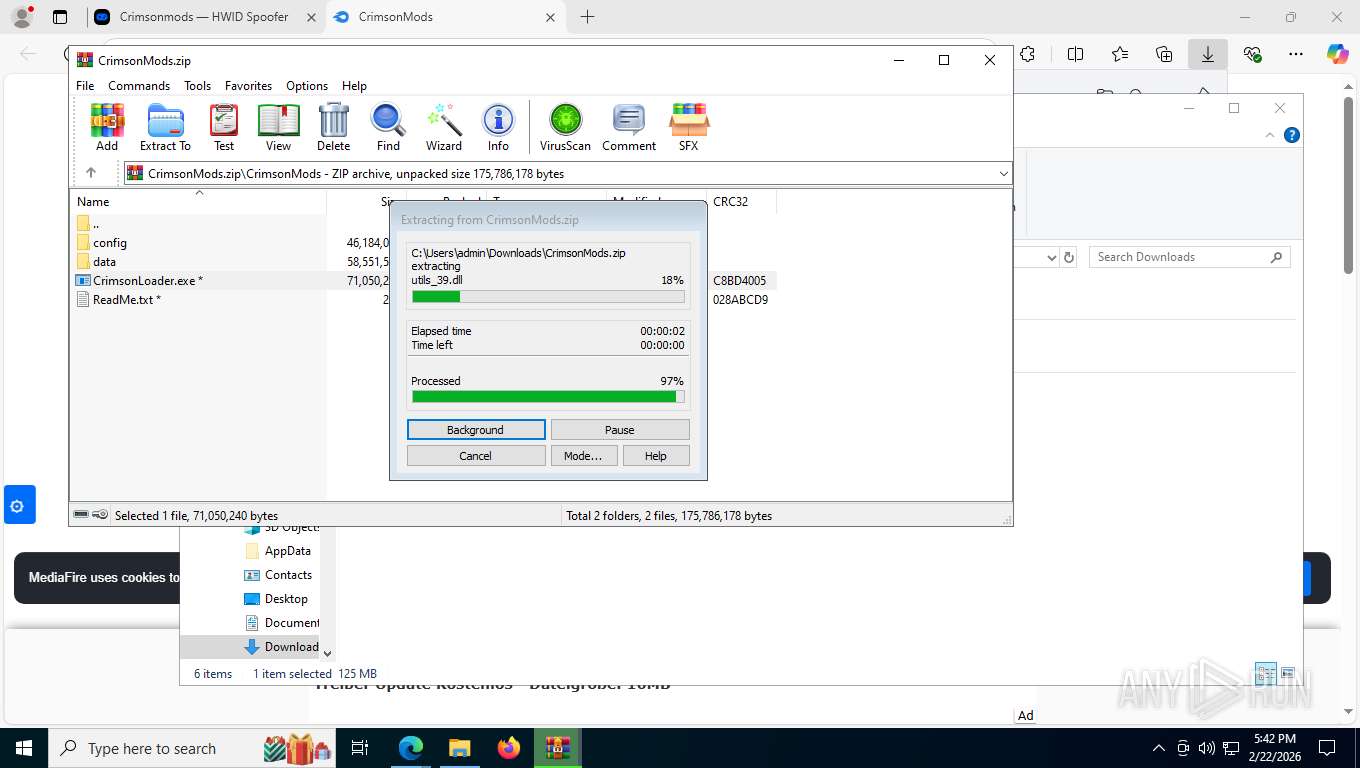The image size is (1360, 768).
Task: Click the Mode... button
Action: (x=583, y=455)
